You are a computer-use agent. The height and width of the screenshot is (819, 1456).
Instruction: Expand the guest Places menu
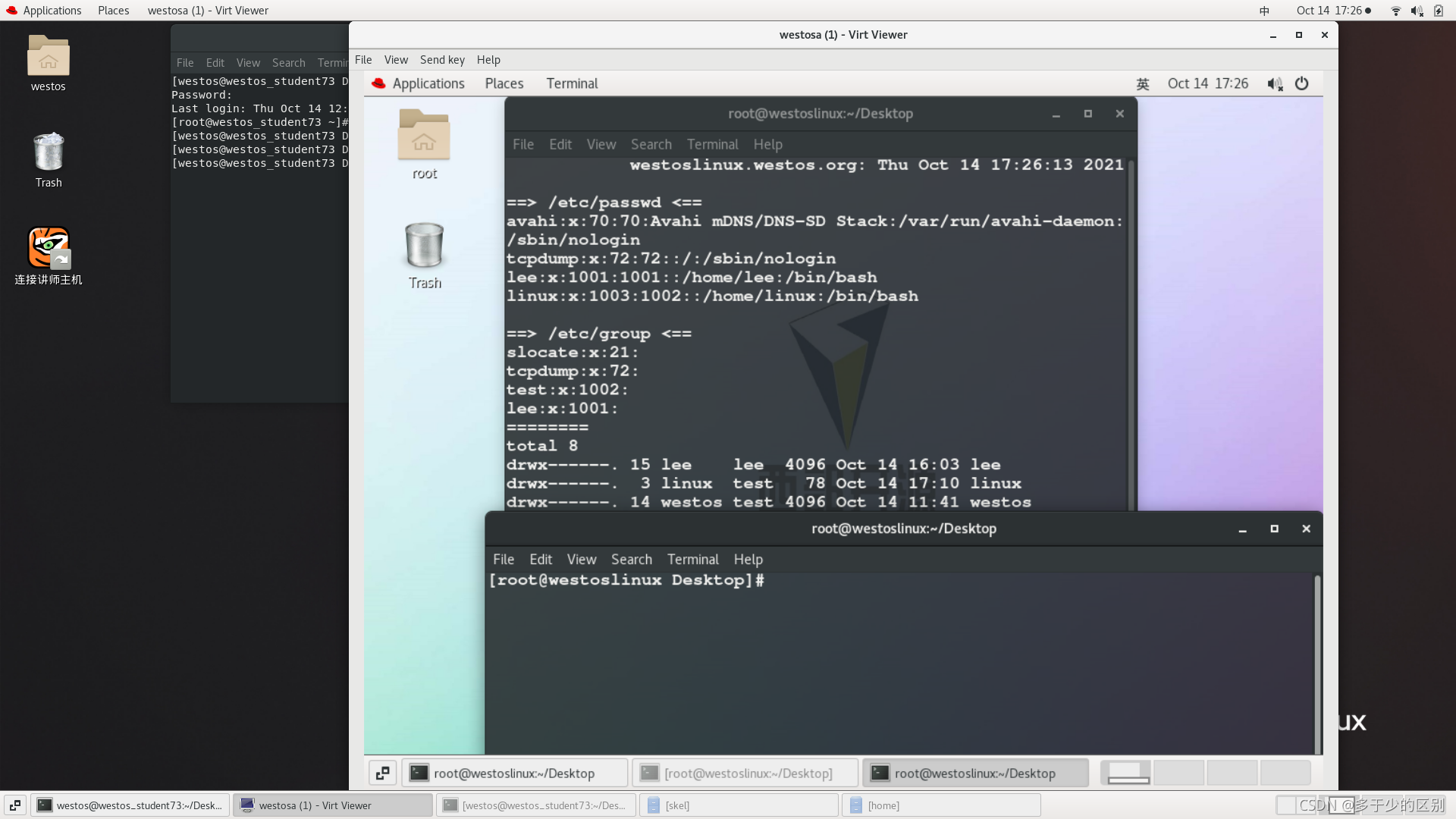point(504,83)
